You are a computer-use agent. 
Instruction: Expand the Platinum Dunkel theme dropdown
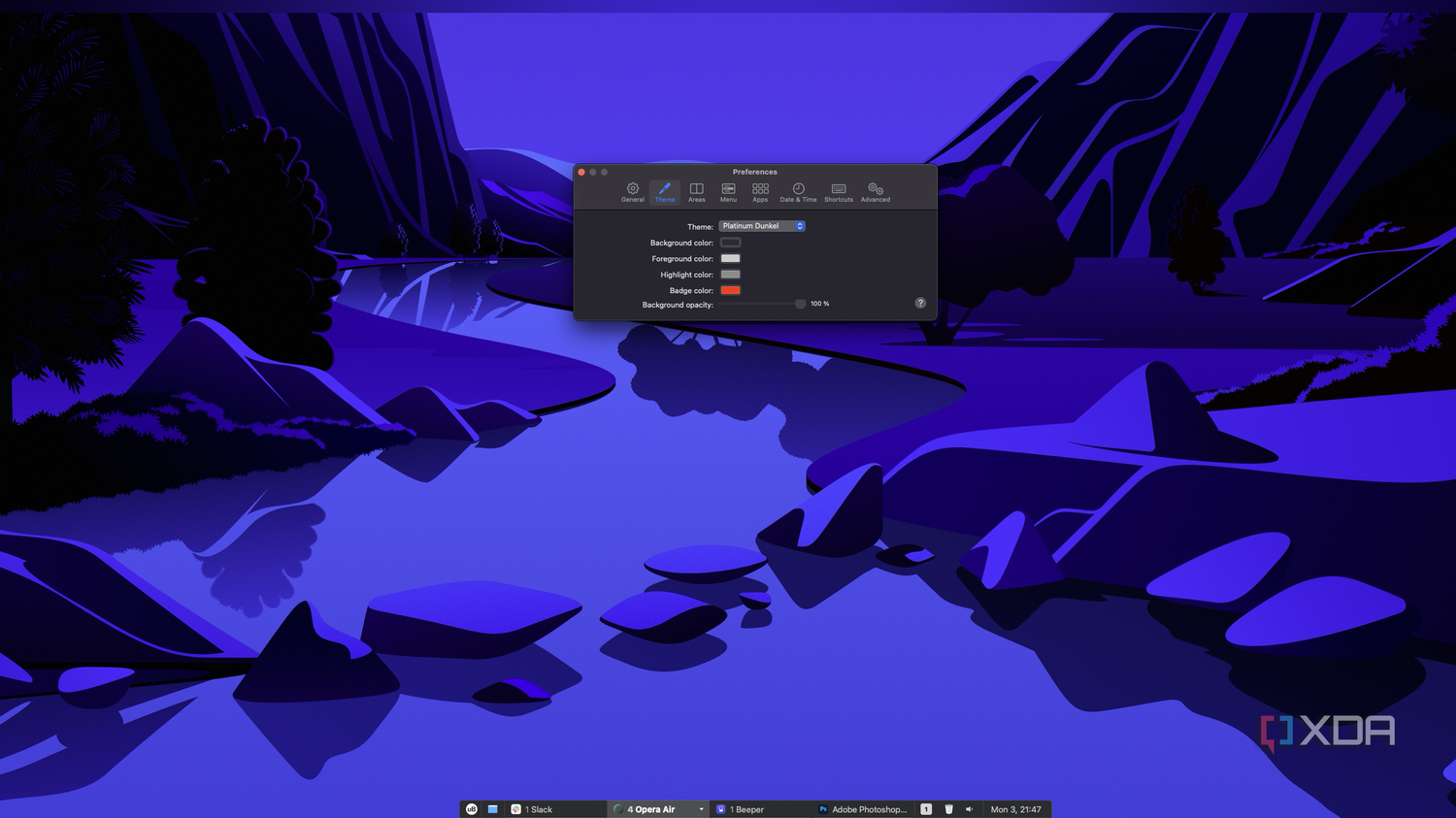pos(762,226)
